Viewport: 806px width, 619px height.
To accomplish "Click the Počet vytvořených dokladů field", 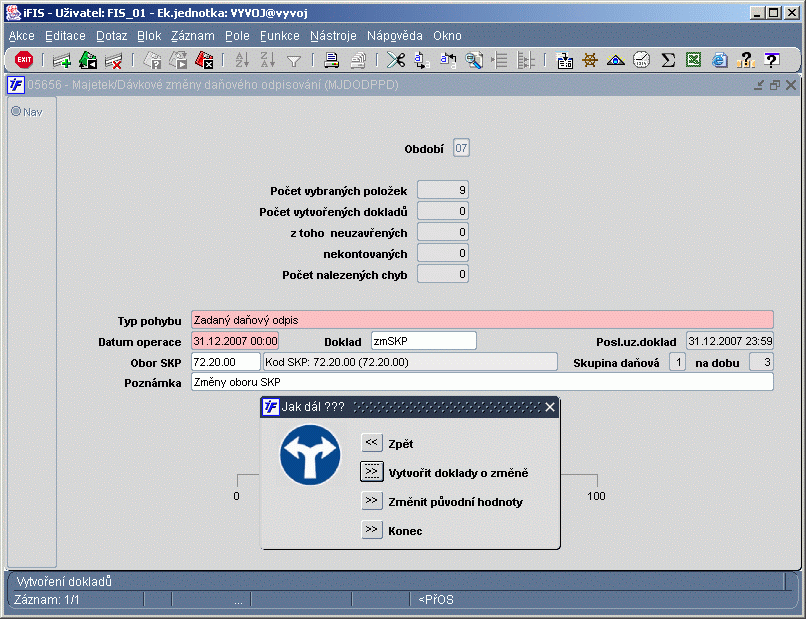I will [x=443, y=211].
